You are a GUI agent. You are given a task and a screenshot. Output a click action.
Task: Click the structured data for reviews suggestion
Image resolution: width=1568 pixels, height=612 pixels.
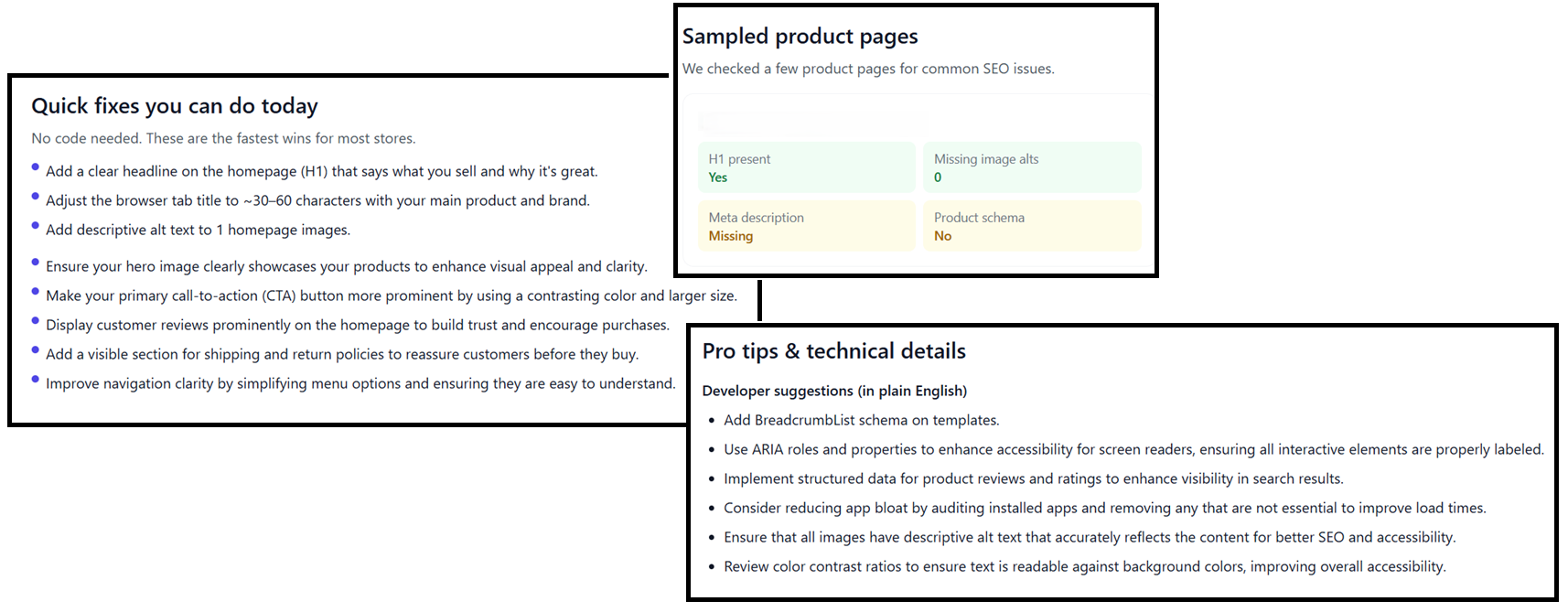click(1033, 478)
